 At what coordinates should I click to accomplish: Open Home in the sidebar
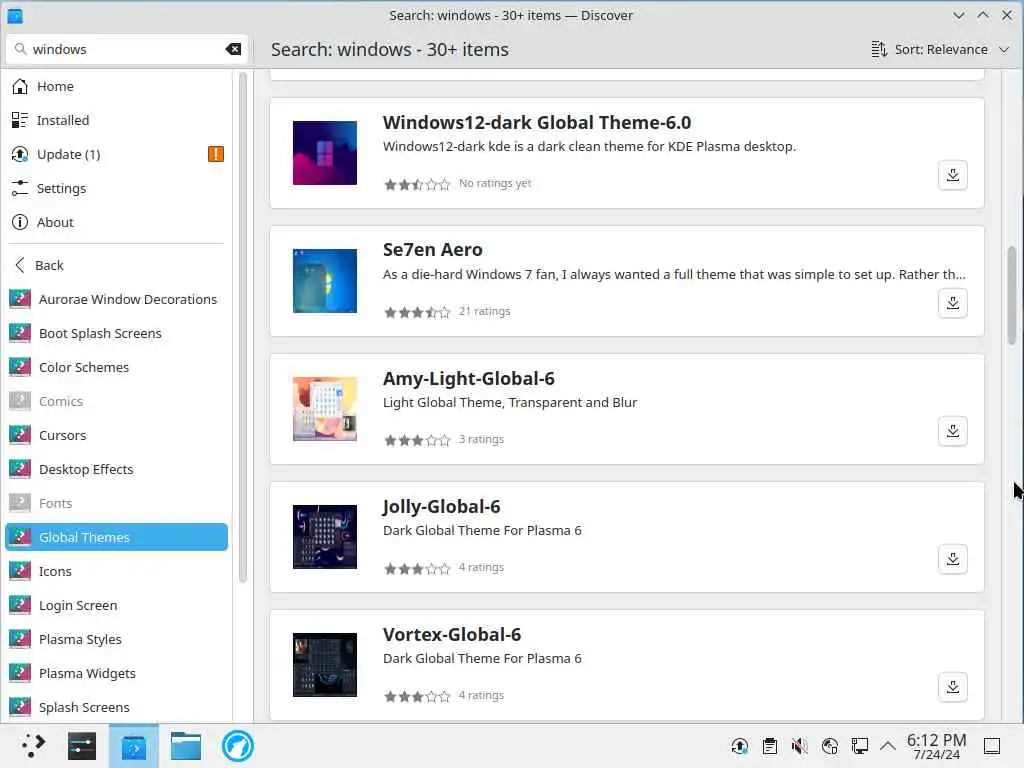(x=116, y=86)
